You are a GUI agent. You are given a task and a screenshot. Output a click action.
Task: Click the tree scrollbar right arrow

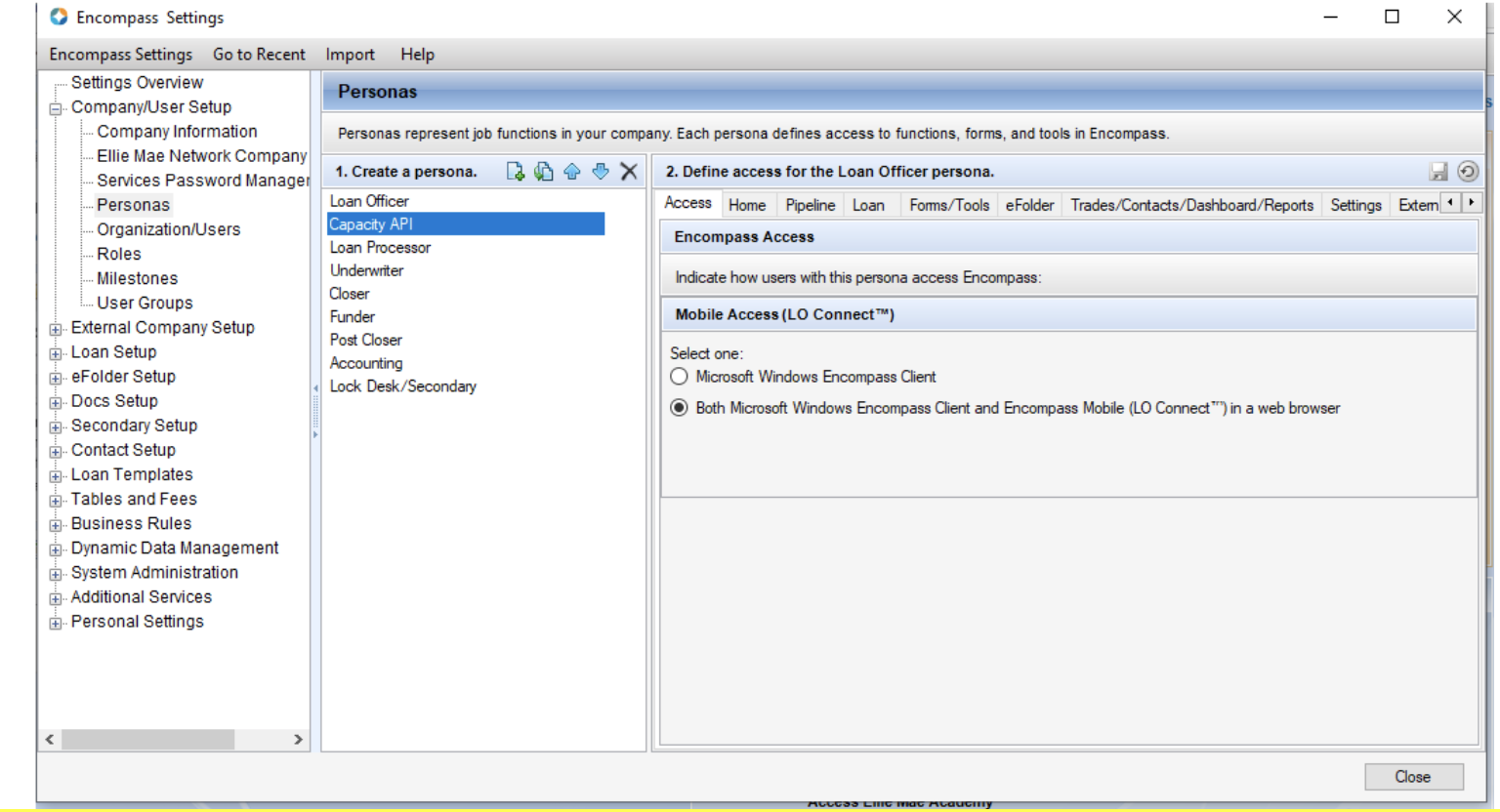coord(298,740)
